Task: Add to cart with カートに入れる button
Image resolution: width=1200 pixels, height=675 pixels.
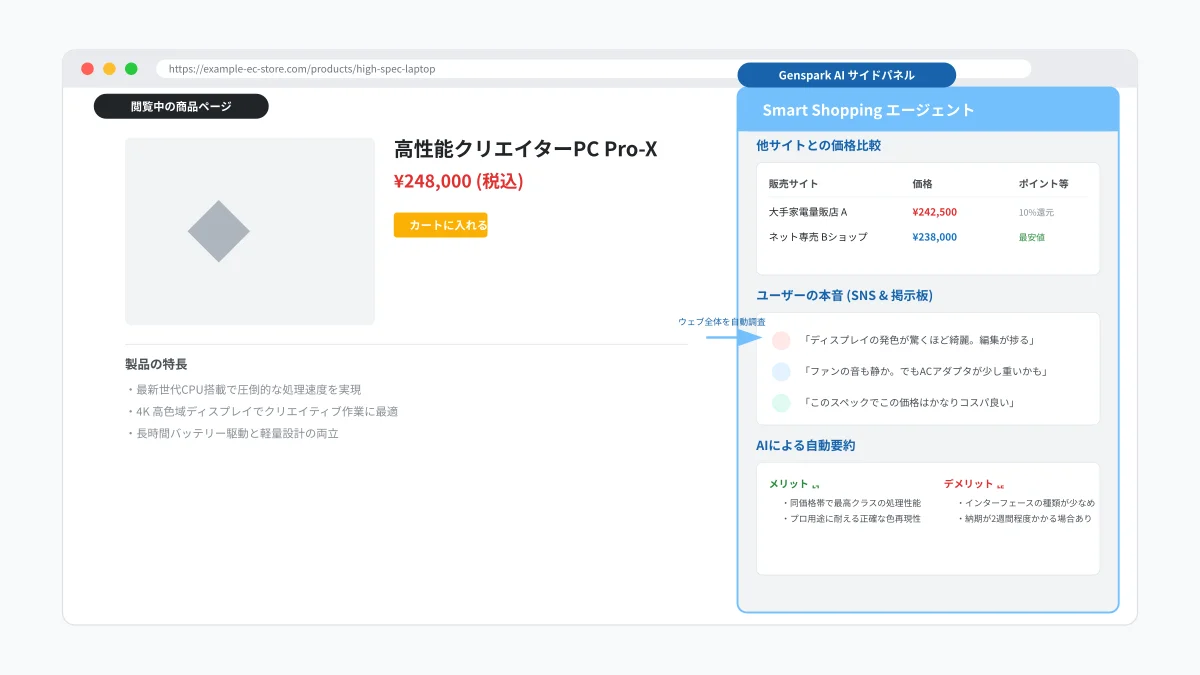Action: (x=441, y=225)
